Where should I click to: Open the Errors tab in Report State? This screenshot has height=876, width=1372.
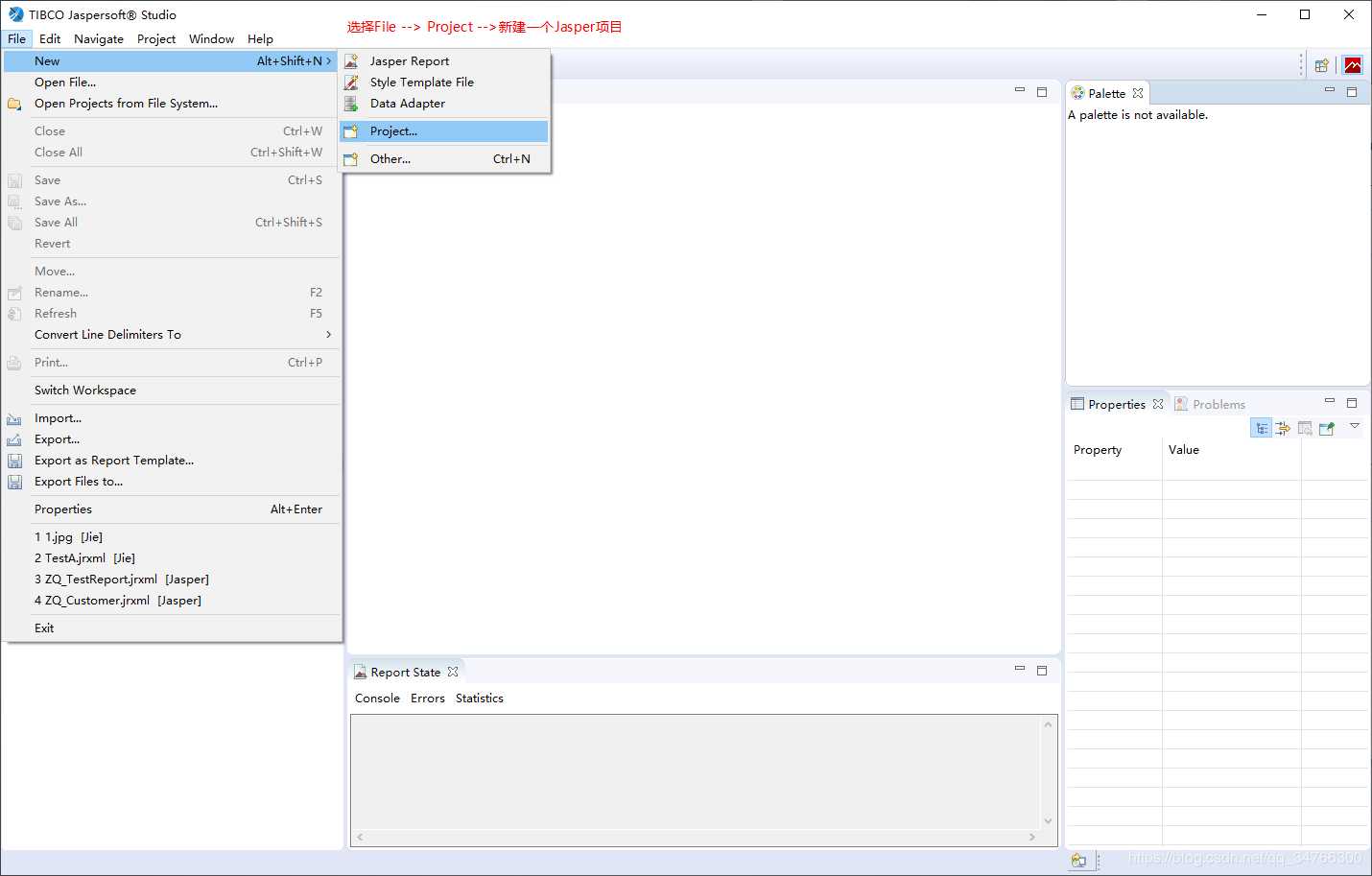428,698
